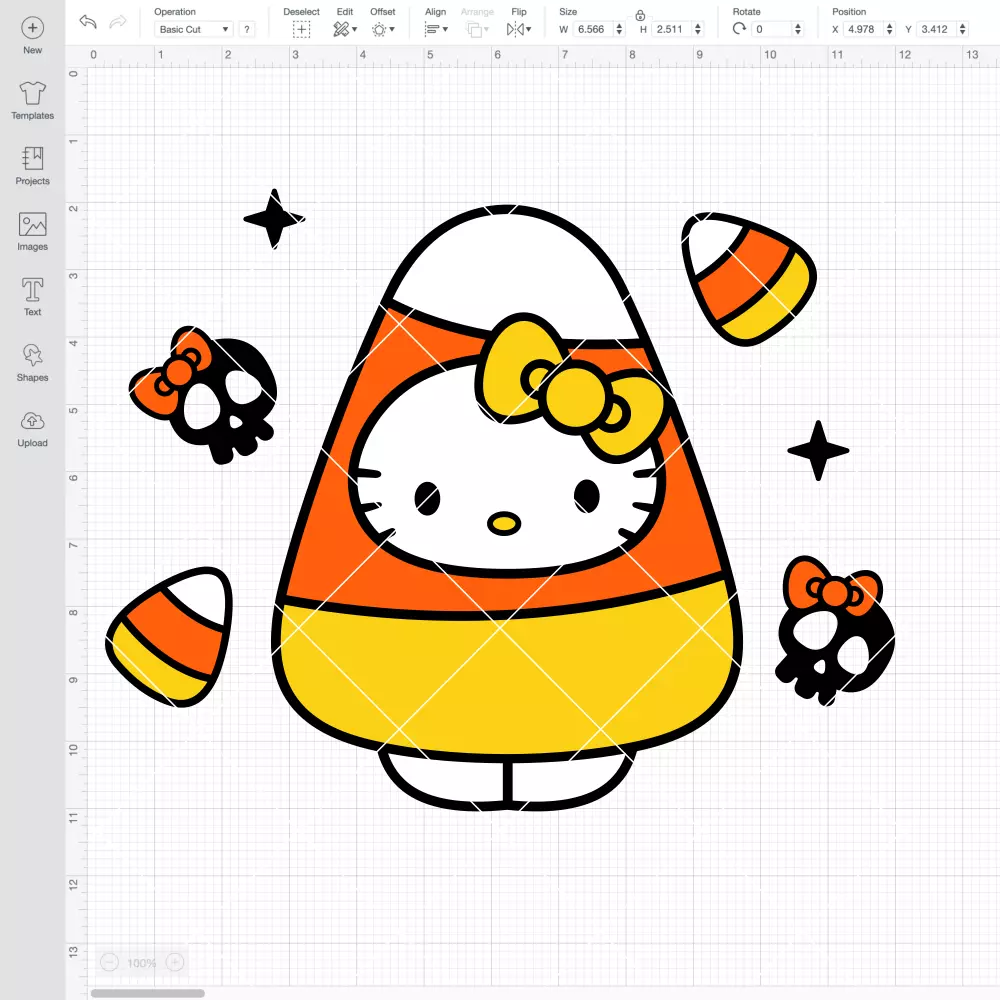
Task: Click the Rotate angle field
Action: (x=772, y=29)
